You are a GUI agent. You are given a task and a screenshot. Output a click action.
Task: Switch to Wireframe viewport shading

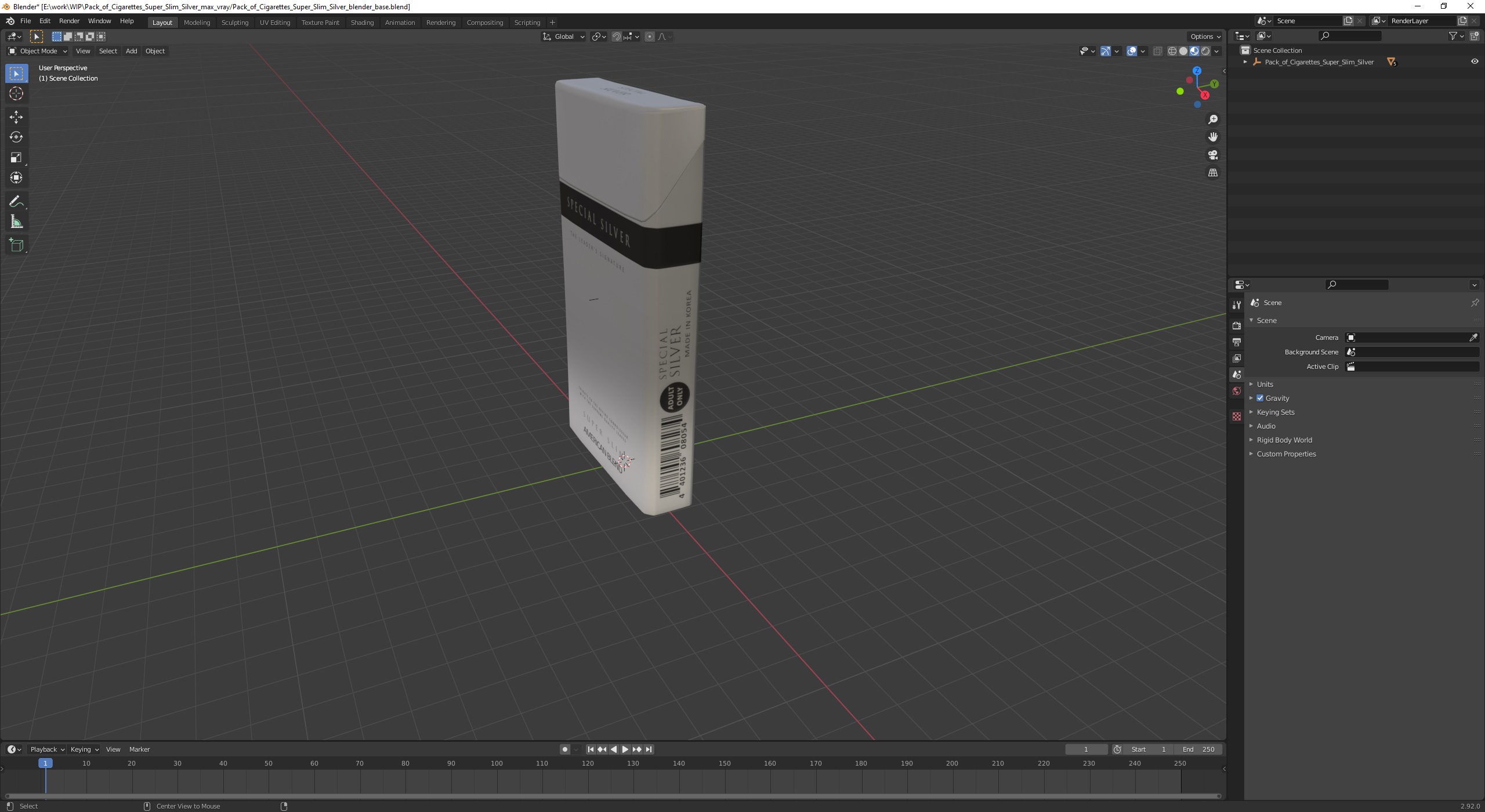[1172, 51]
